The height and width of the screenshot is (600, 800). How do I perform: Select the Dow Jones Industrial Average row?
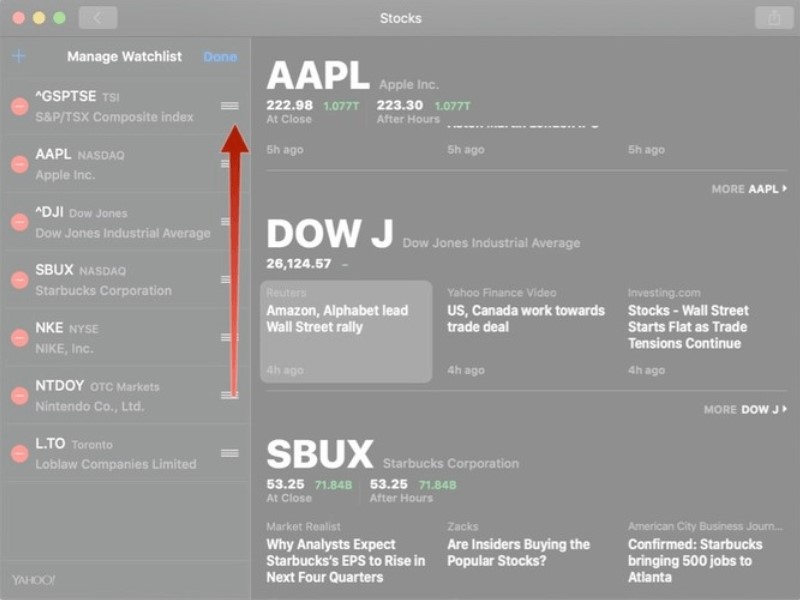point(125,222)
